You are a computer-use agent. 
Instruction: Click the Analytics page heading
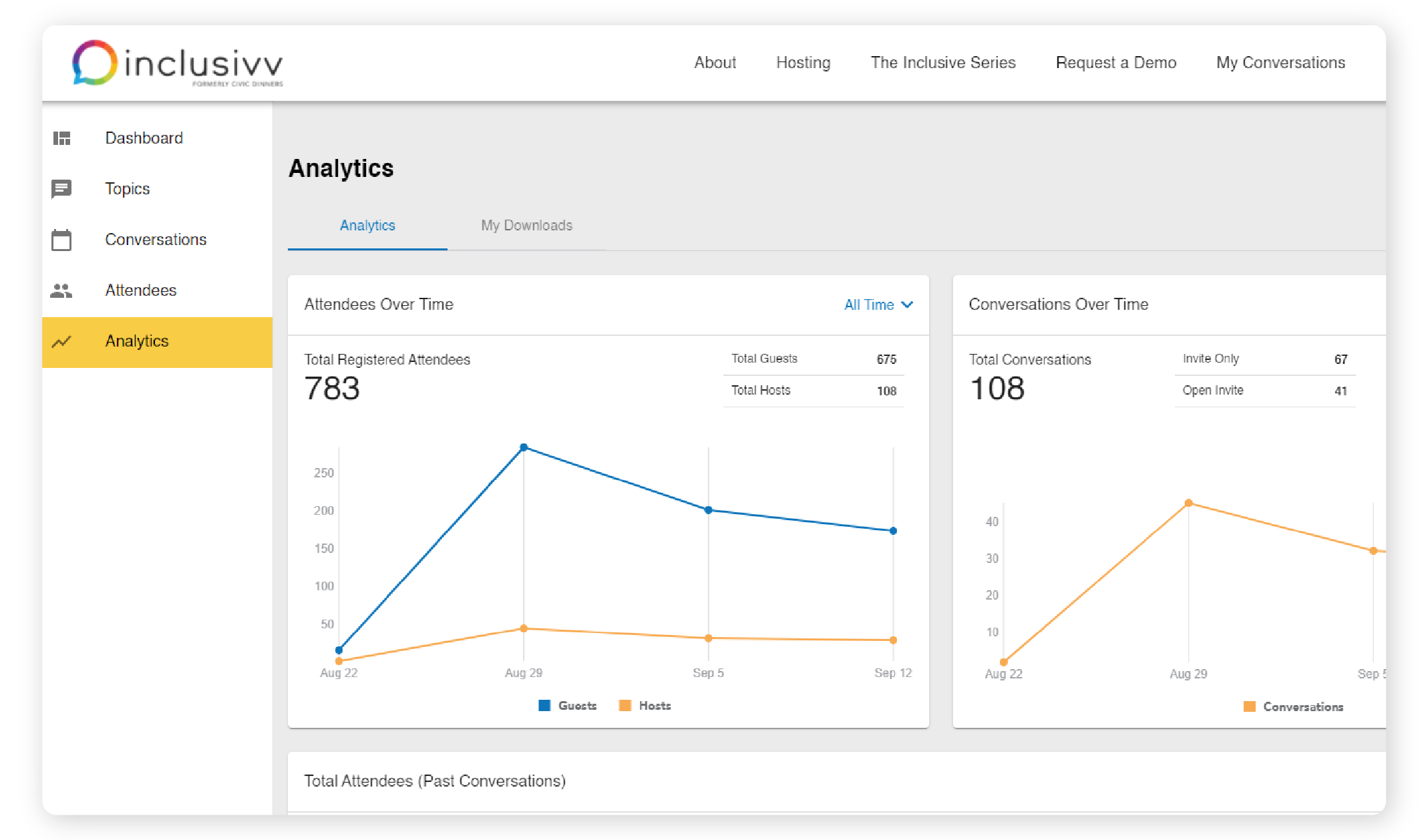click(341, 168)
